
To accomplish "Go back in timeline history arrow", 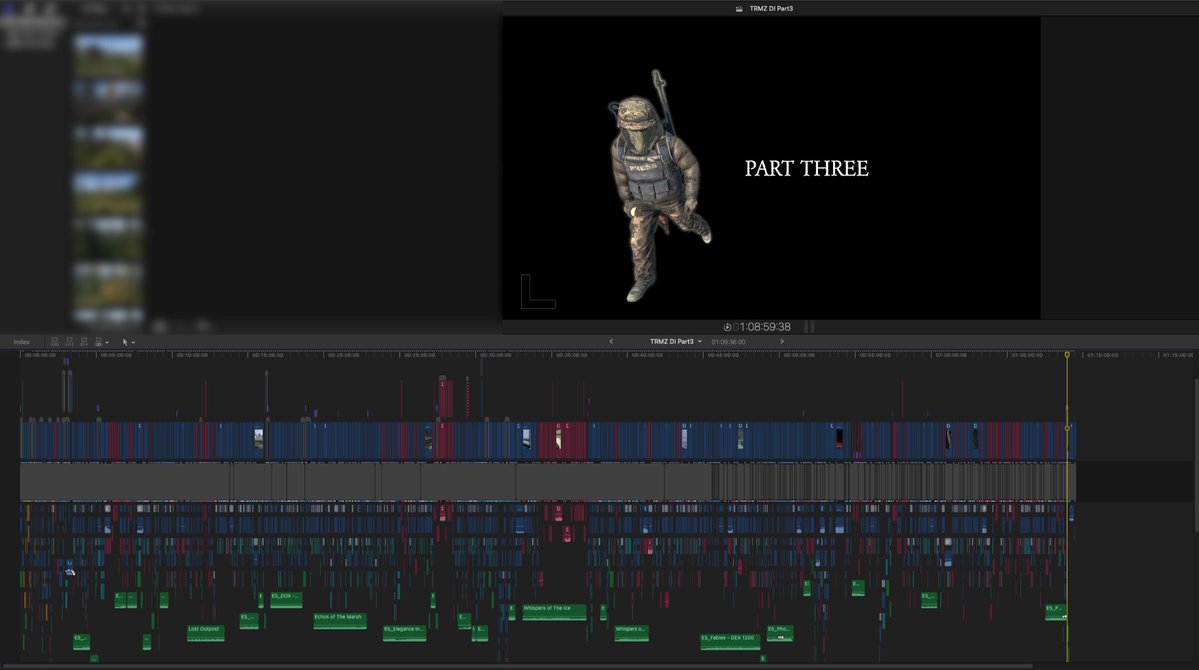I will (611, 341).
